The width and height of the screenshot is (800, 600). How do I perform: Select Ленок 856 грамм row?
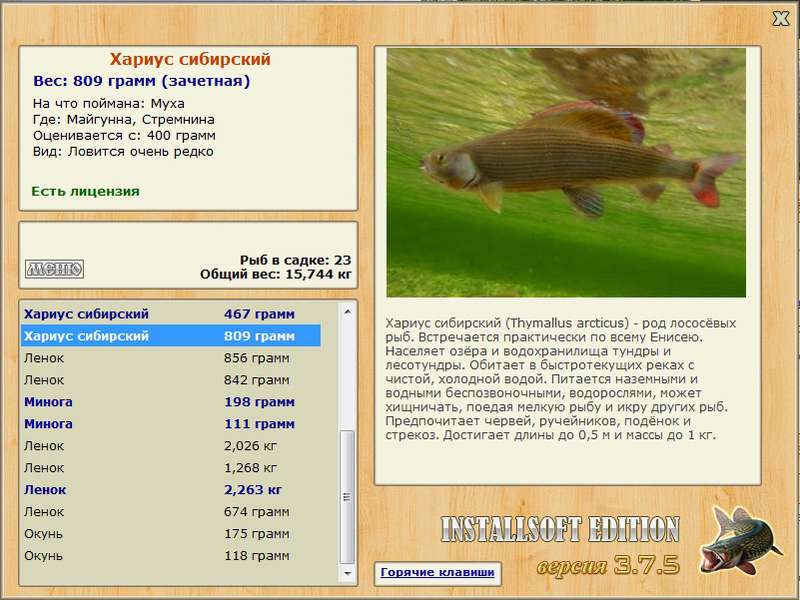[170, 358]
